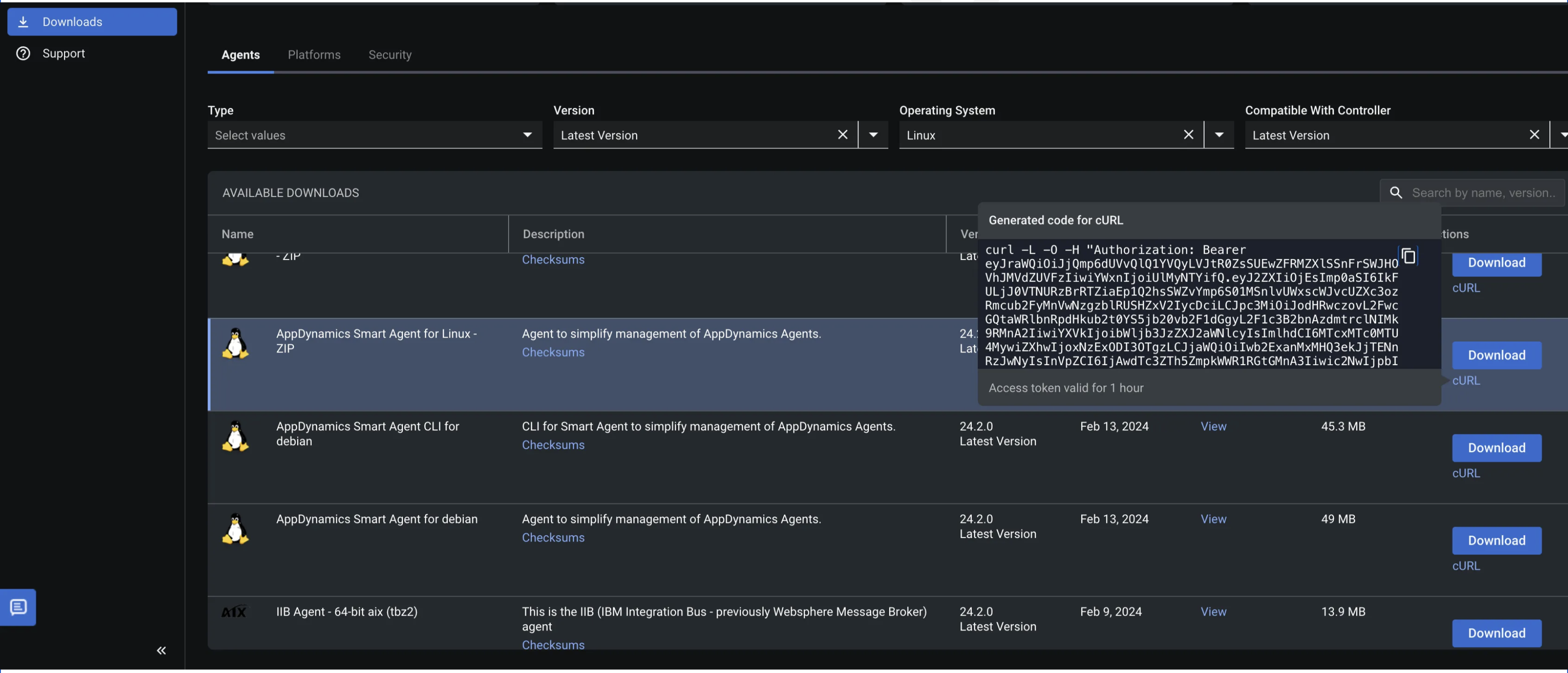Collapse the sidebar with double chevron

click(x=162, y=650)
